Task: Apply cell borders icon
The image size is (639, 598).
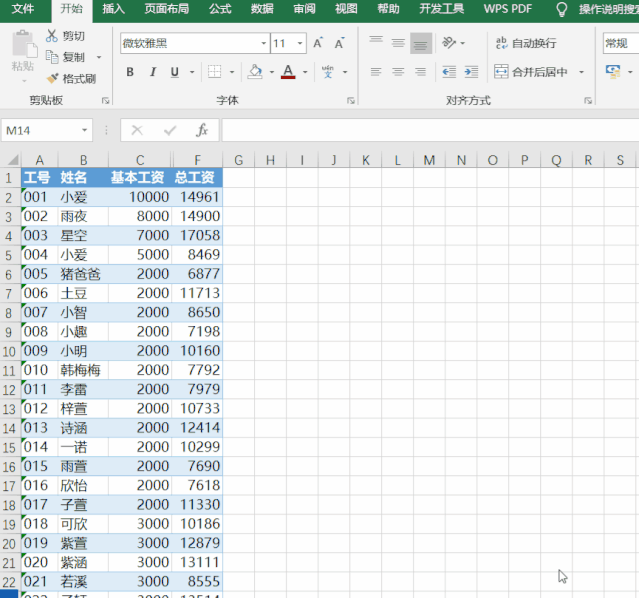Action: click(214, 72)
